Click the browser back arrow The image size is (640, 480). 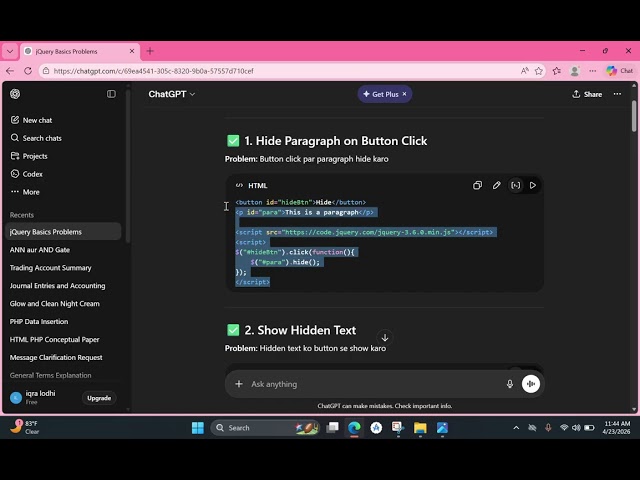pyautogui.click(x=10, y=71)
